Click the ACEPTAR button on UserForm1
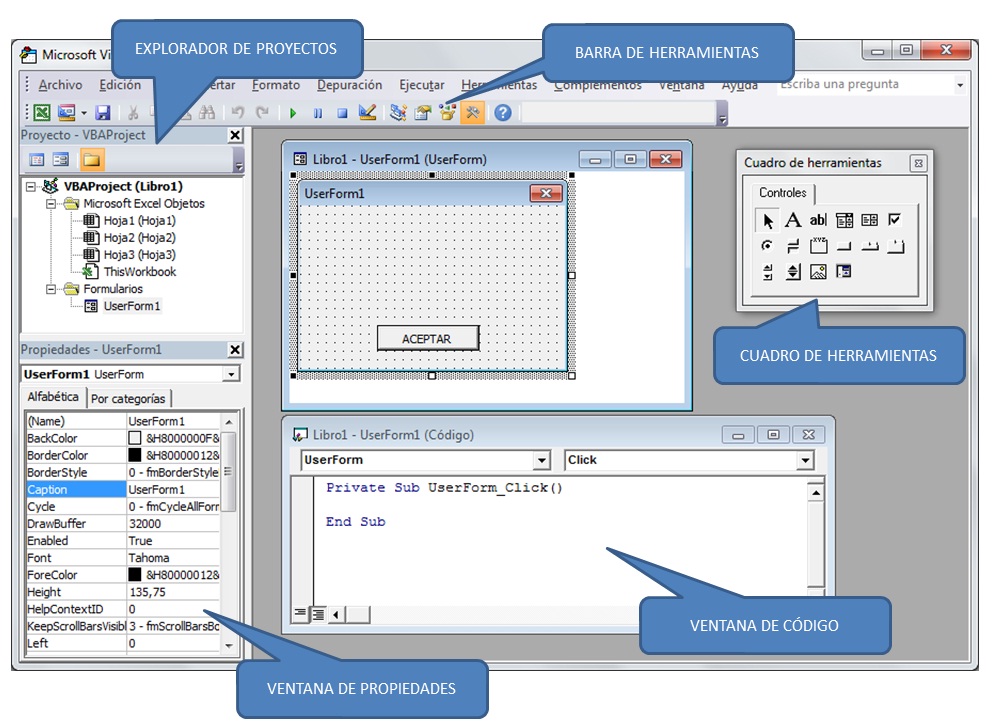This screenshot has height=727, width=993. tap(427, 339)
